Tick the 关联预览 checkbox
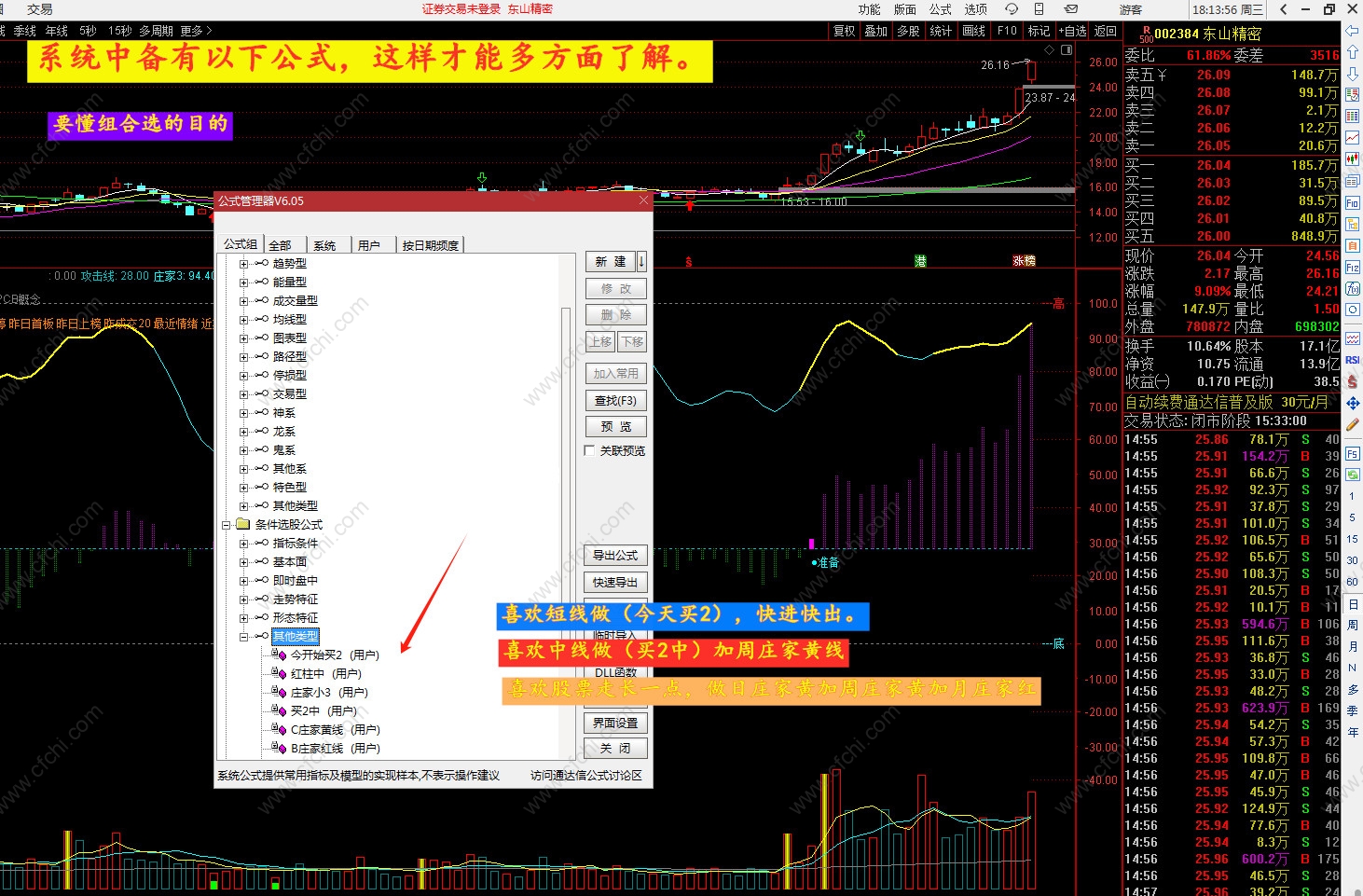1363x896 pixels. (x=590, y=450)
